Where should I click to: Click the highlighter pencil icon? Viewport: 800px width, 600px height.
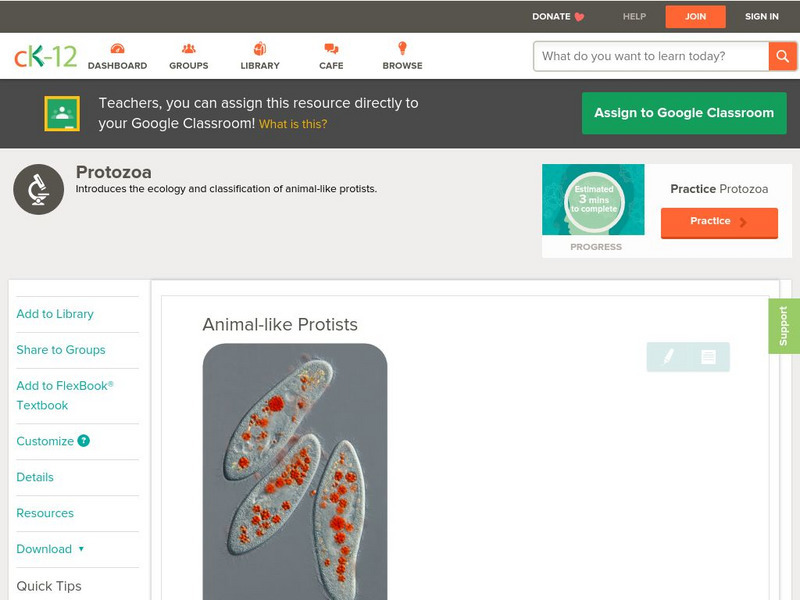(668, 356)
